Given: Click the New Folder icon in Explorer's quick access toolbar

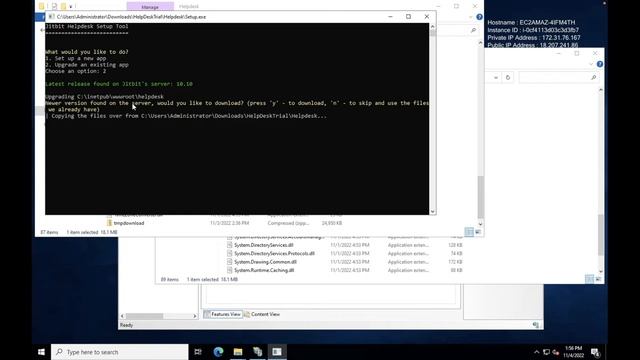Looking at the screenshot, I should coord(63,6).
